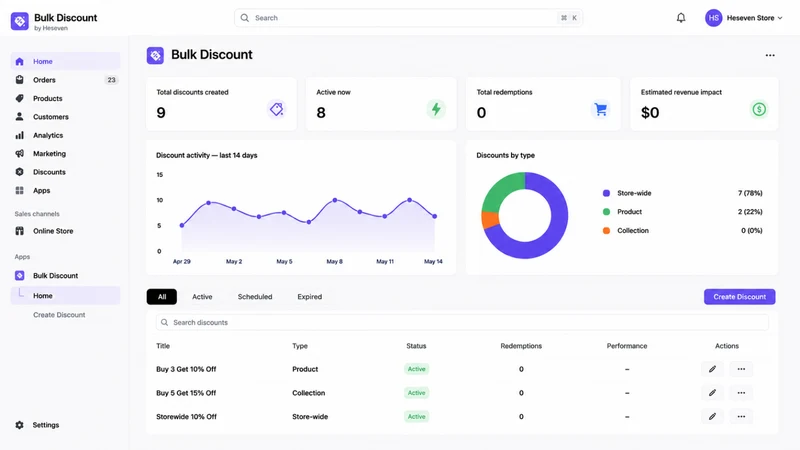
Task: Click the Apps grid icon
Action: tap(19, 190)
